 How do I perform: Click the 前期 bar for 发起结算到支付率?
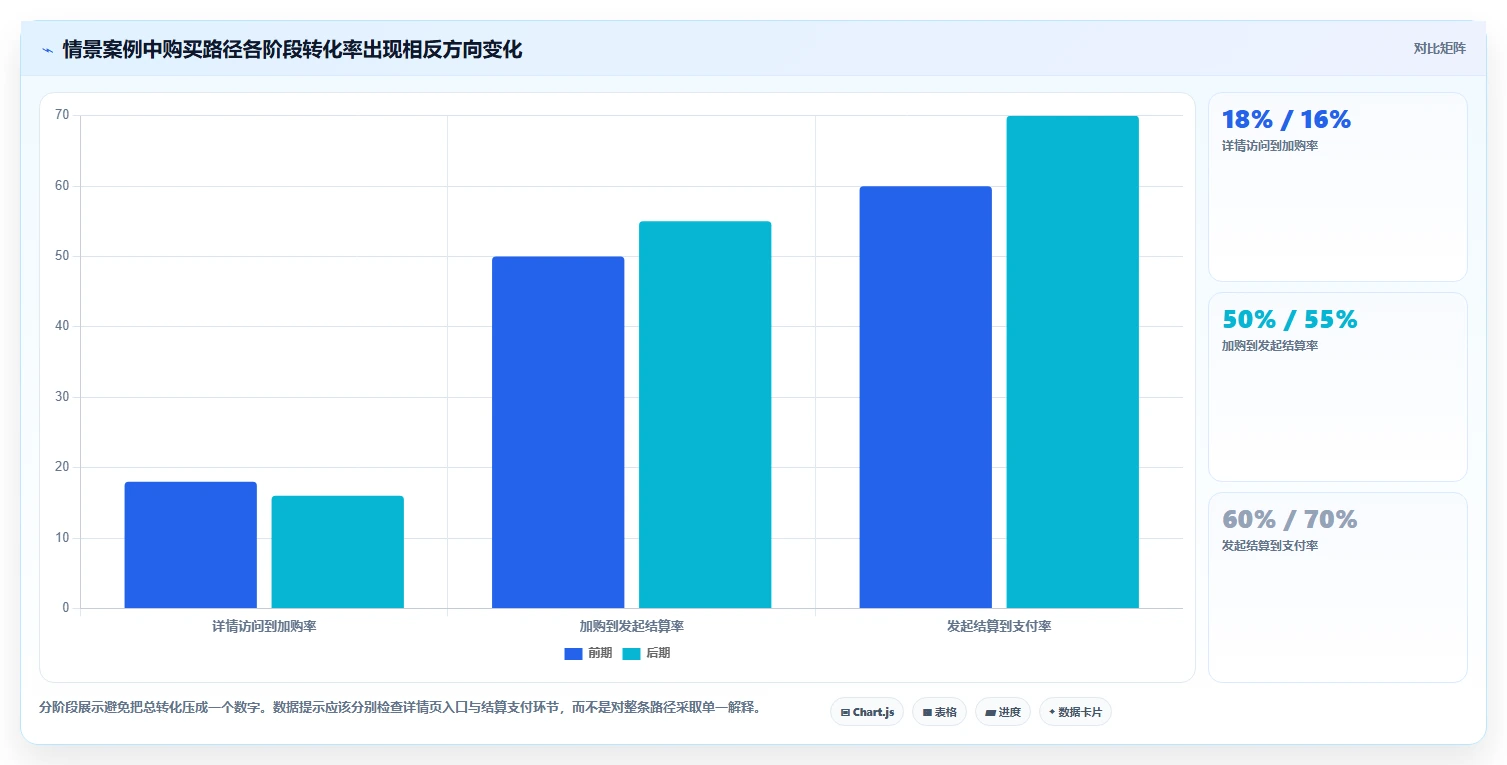(x=925, y=397)
